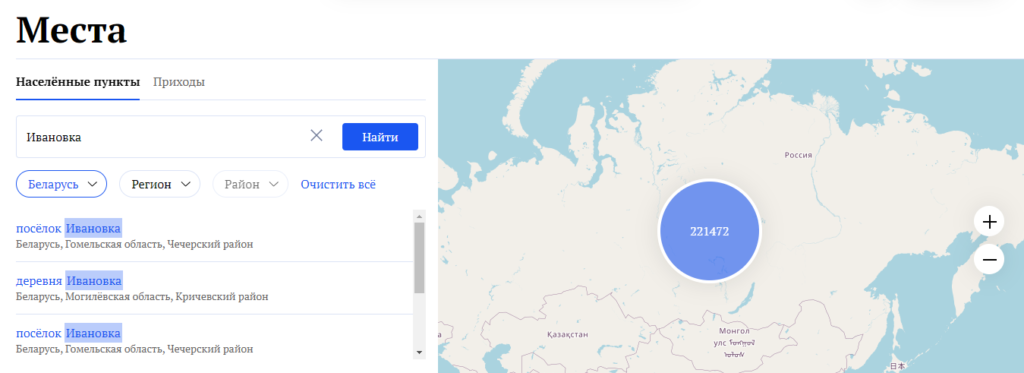Zoom in on the map with plus button
The width and height of the screenshot is (1024, 373).
tap(989, 222)
